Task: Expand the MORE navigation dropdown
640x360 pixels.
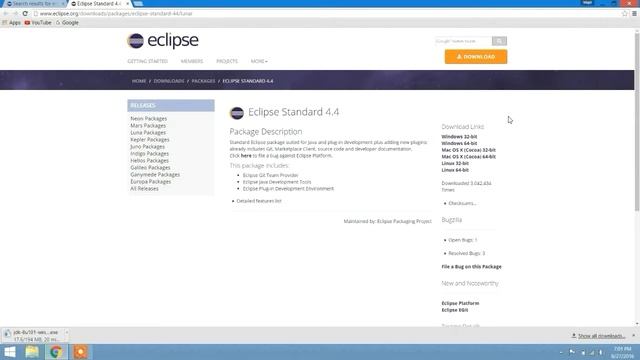Action: coord(259,61)
